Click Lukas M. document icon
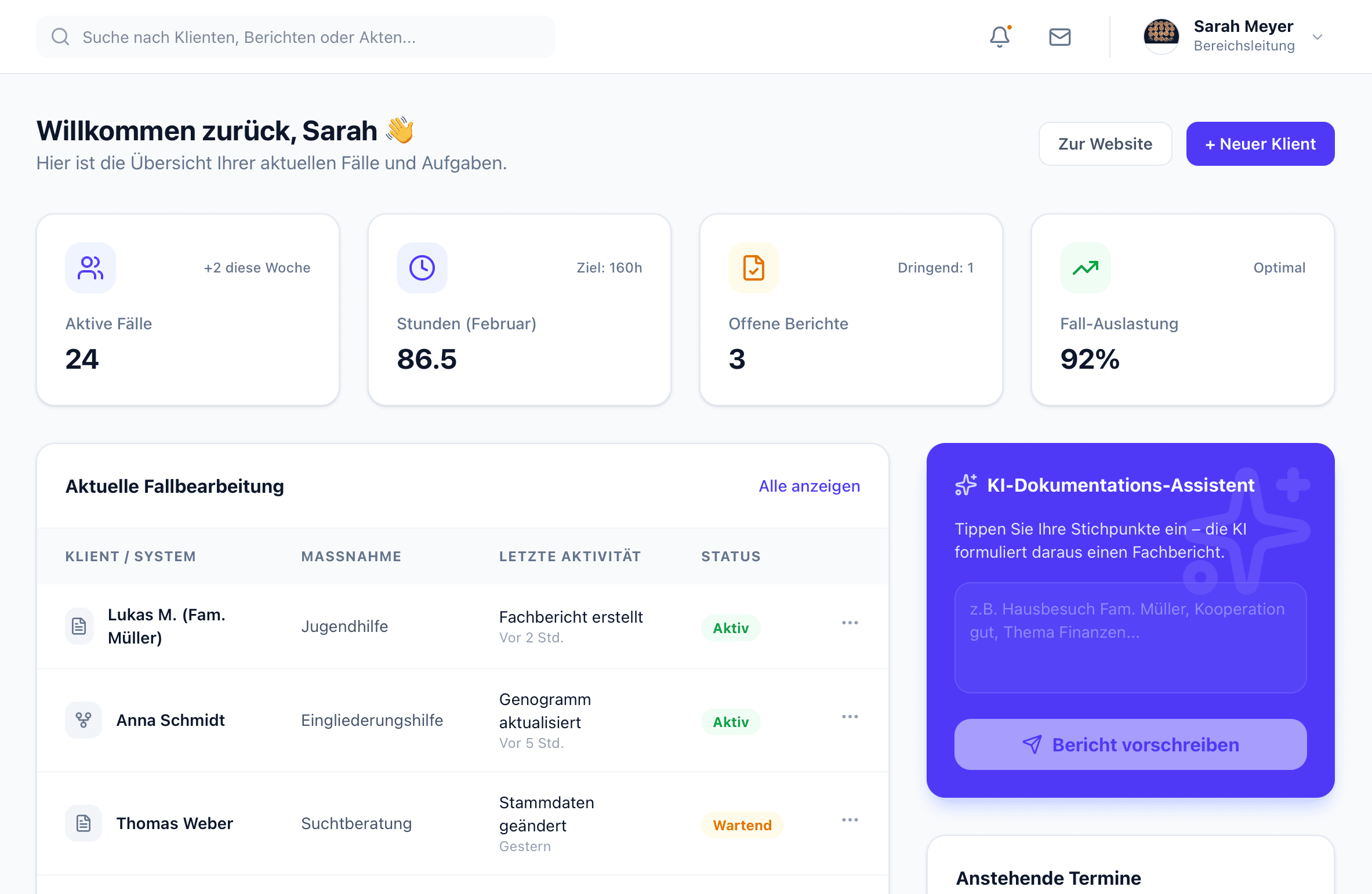 click(x=79, y=626)
